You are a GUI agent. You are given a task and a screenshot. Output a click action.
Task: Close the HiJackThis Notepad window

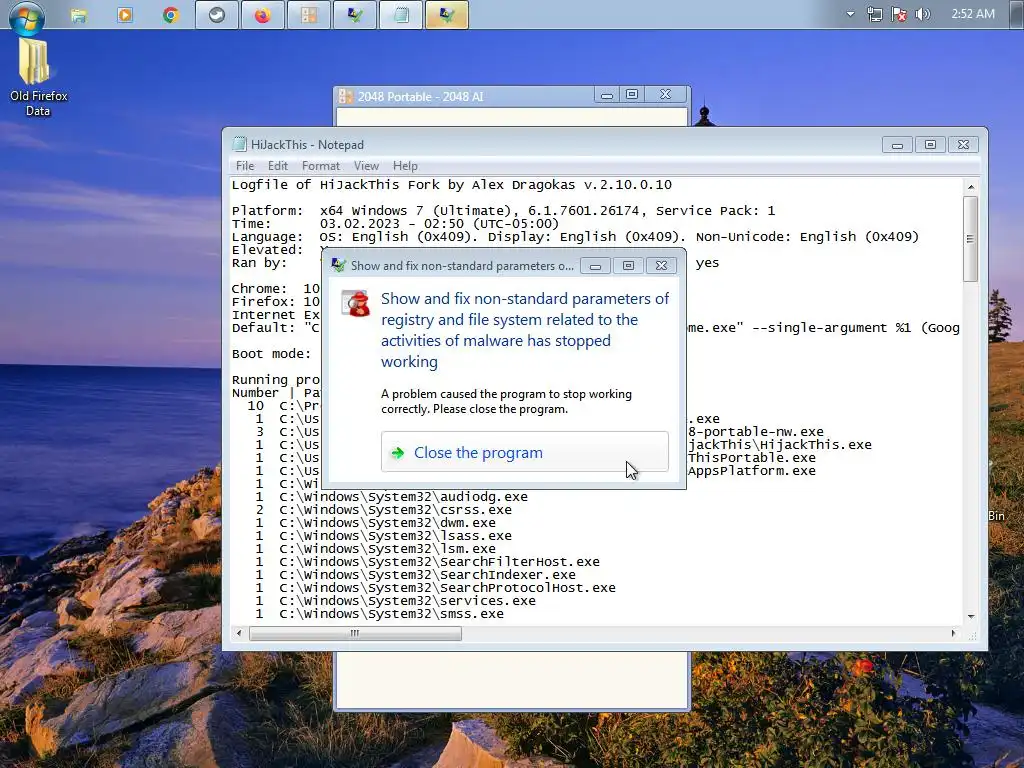963,145
